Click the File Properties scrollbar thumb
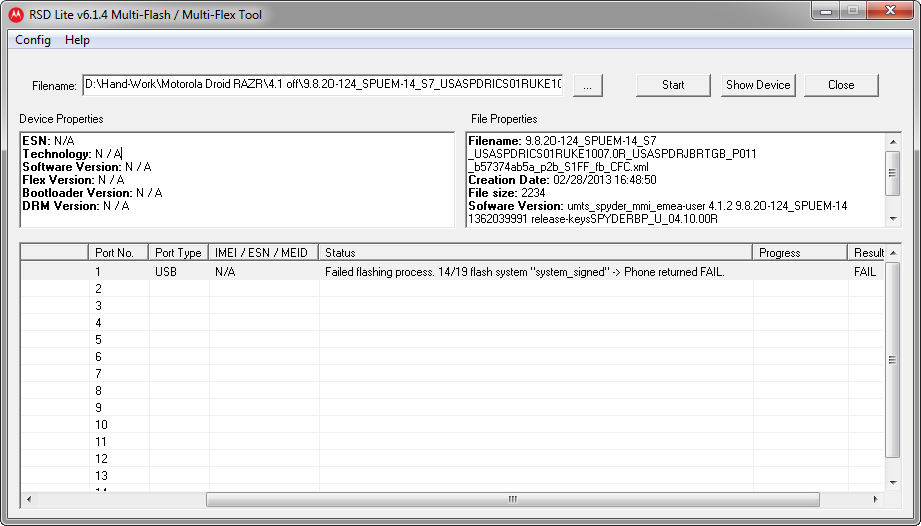This screenshot has width=921, height=526. click(x=893, y=173)
